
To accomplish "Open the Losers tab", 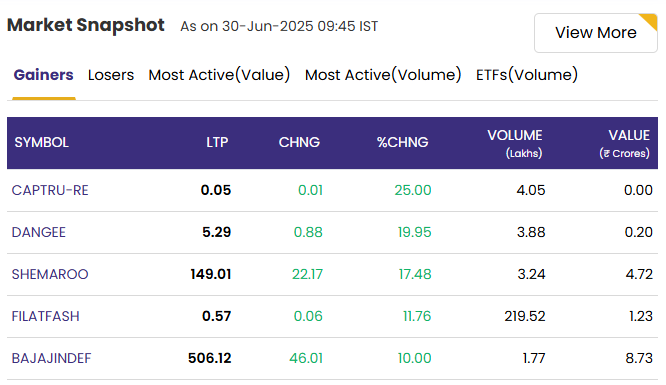I will click(x=111, y=75).
